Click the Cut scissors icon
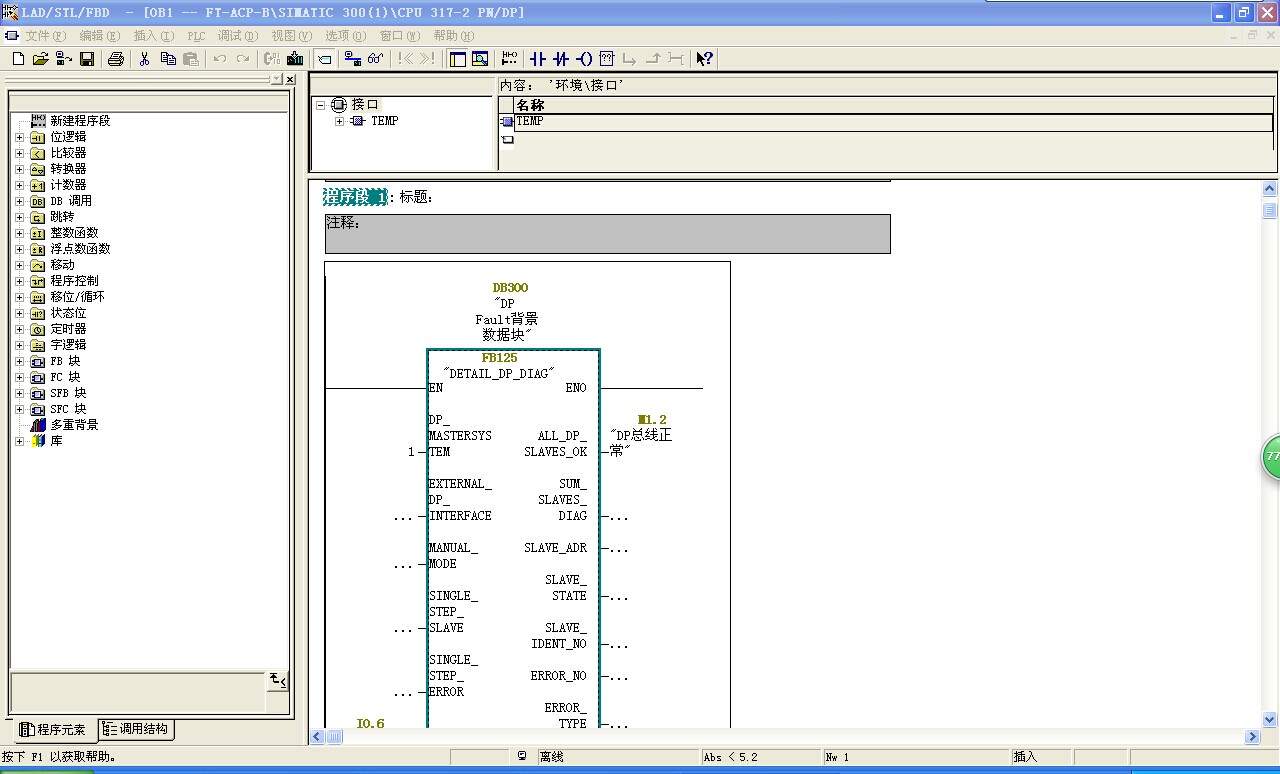This screenshot has height=774, width=1280. point(145,59)
